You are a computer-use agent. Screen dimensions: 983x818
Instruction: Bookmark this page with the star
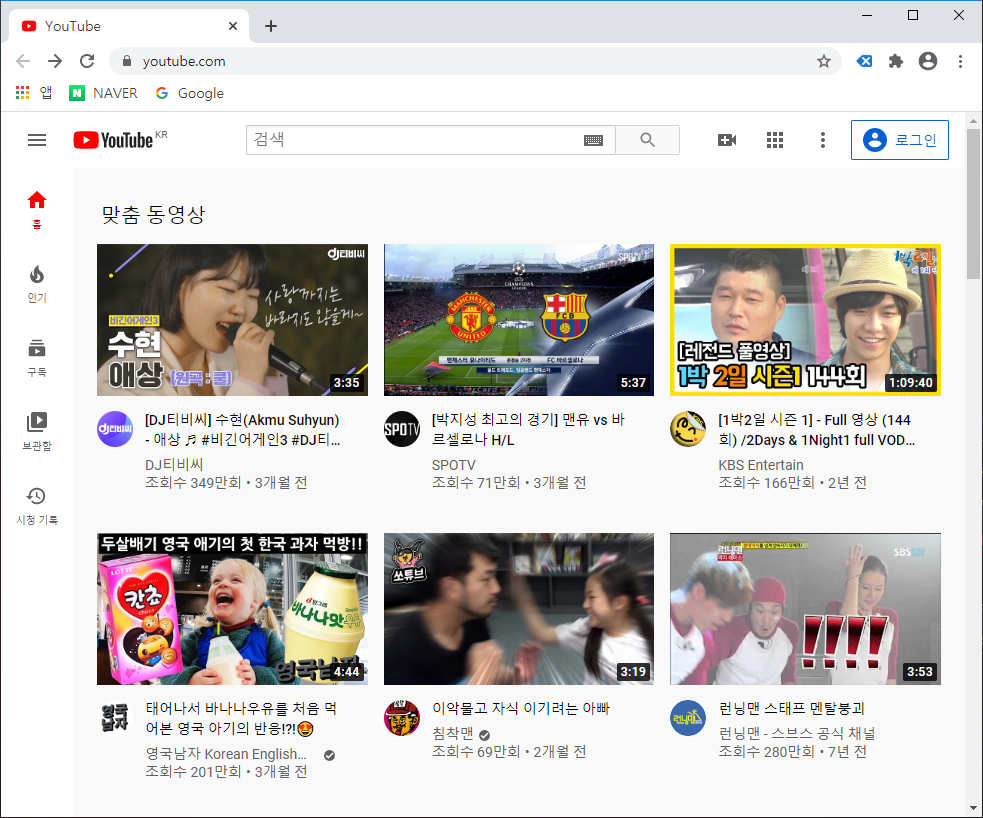point(824,61)
